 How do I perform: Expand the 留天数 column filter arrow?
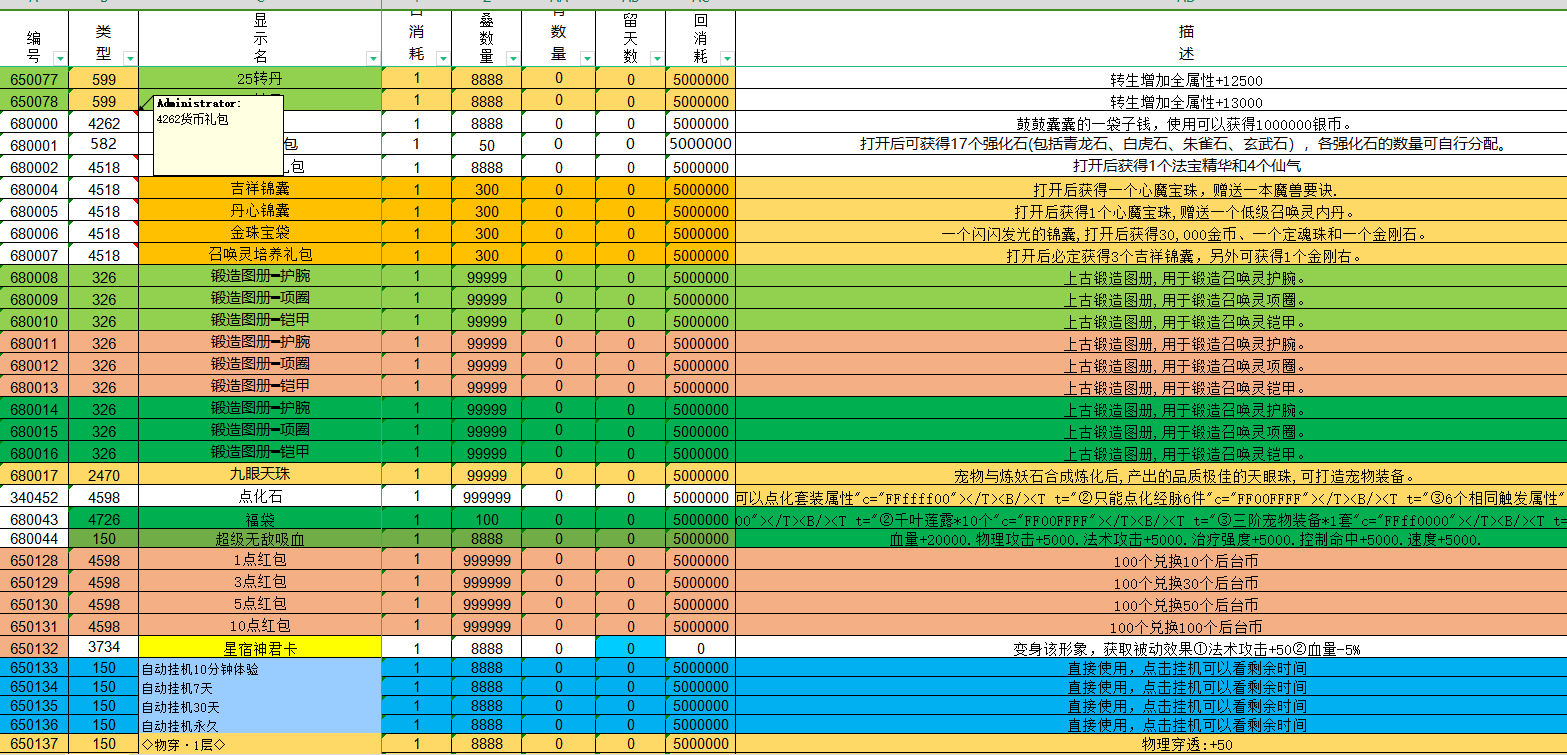pos(656,58)
